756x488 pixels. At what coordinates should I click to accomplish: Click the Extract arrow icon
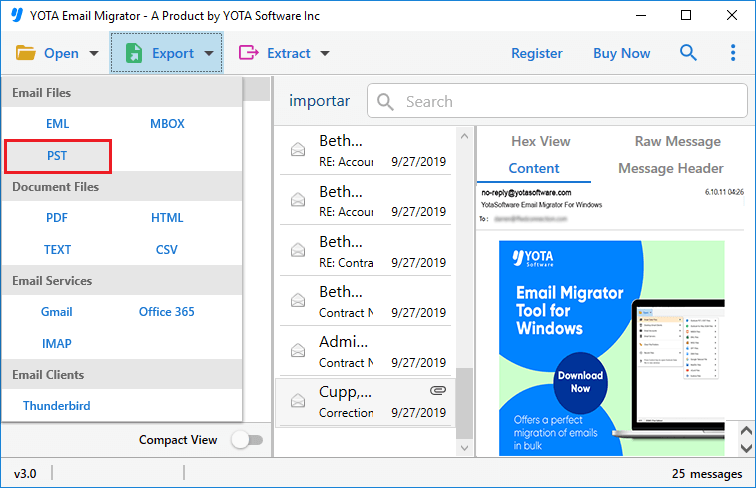tap(249, 53)
